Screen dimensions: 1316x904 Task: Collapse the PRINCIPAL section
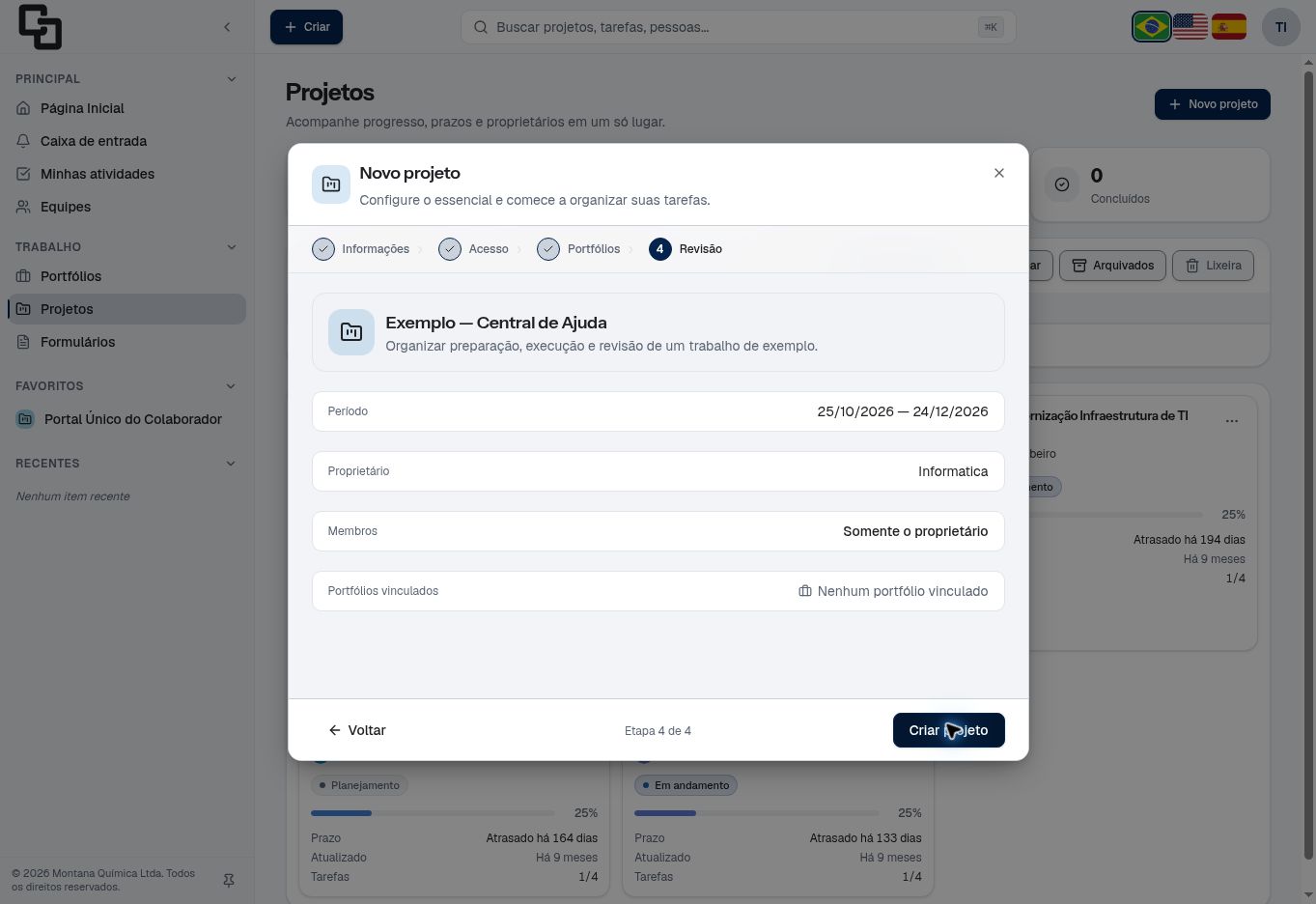click(231, 79)
